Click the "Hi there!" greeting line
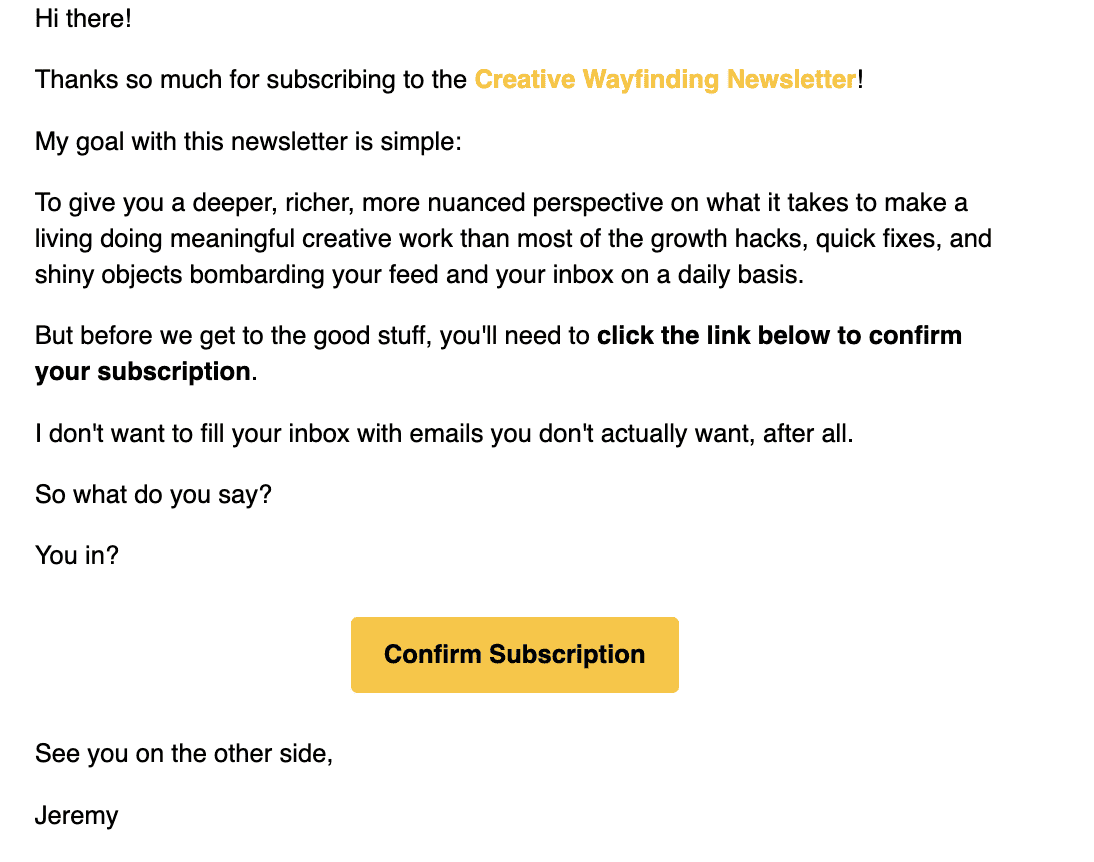The image size is (1094, 862). click(83, 18)
